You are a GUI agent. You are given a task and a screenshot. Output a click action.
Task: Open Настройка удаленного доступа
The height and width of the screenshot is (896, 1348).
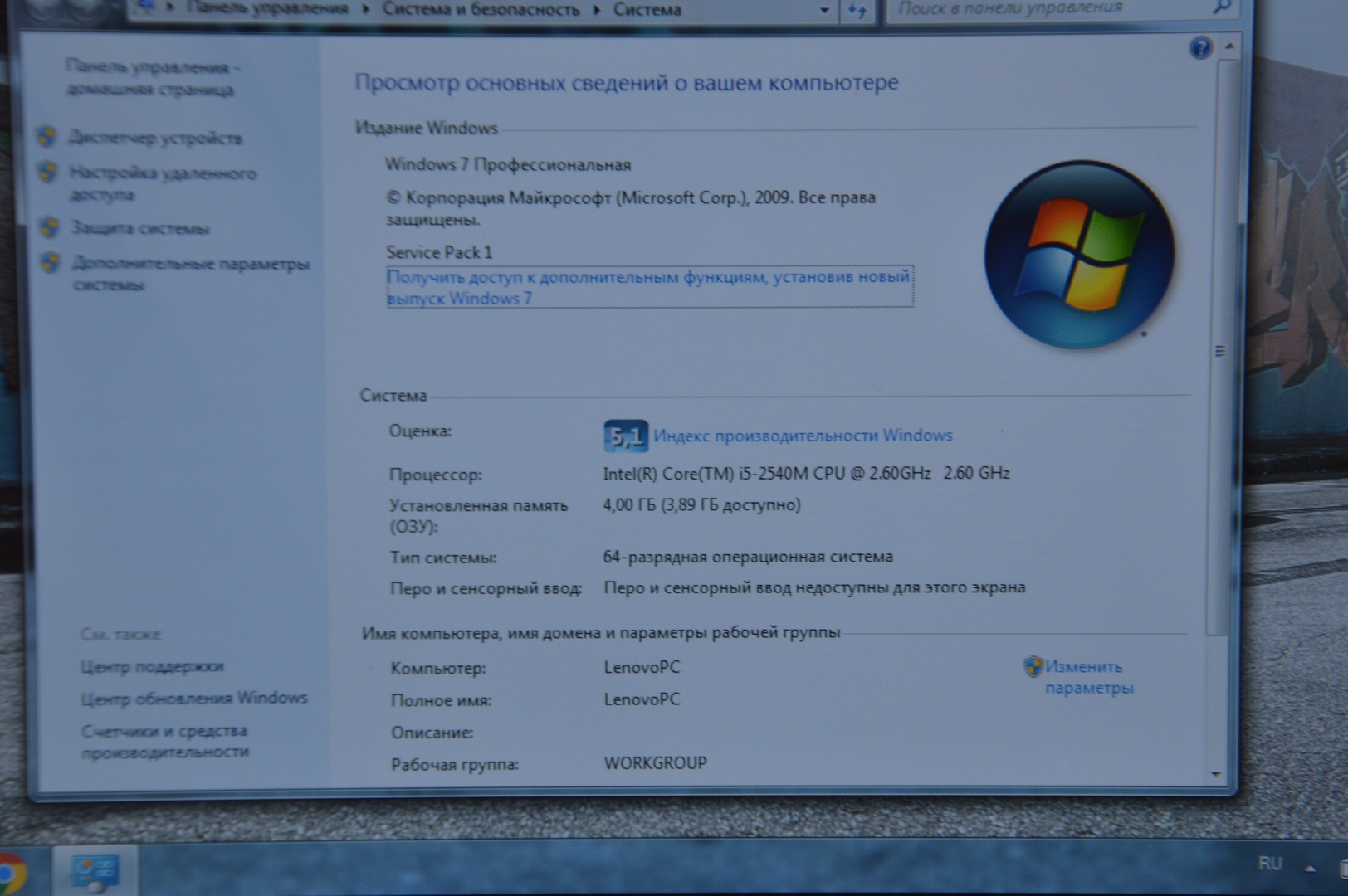coord(163,183)
